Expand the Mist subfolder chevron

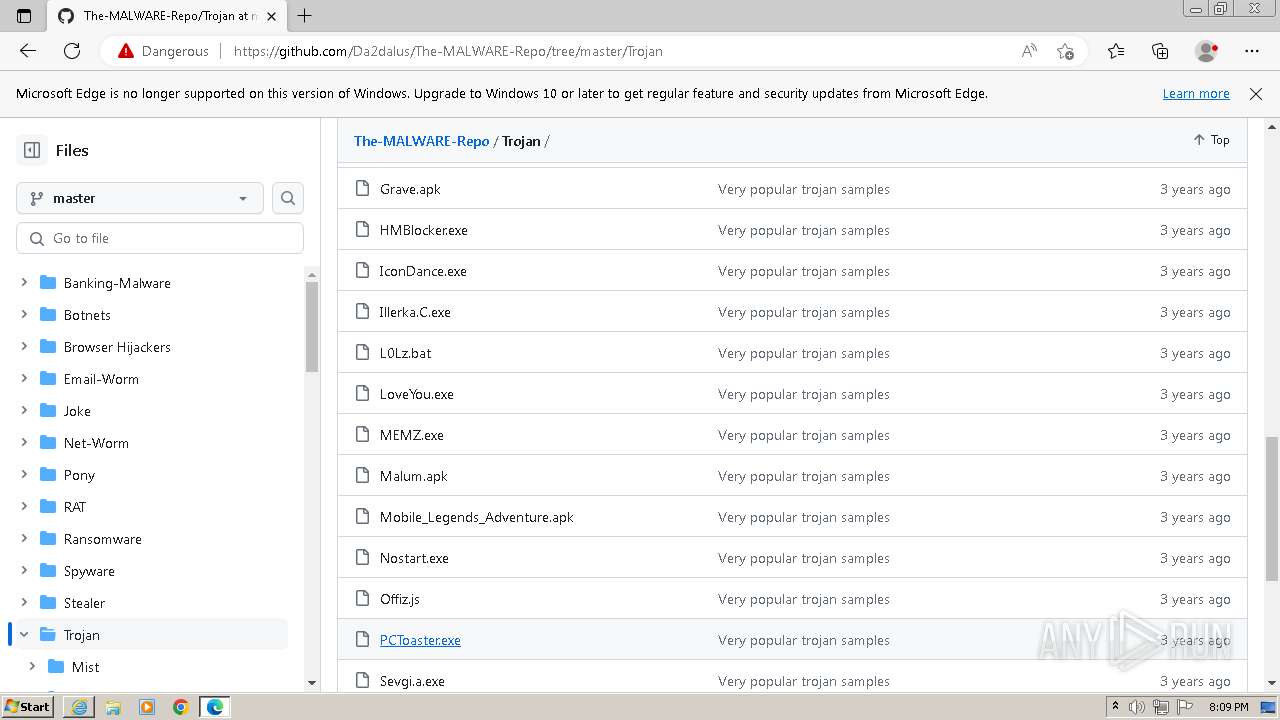tap(32, 667)
